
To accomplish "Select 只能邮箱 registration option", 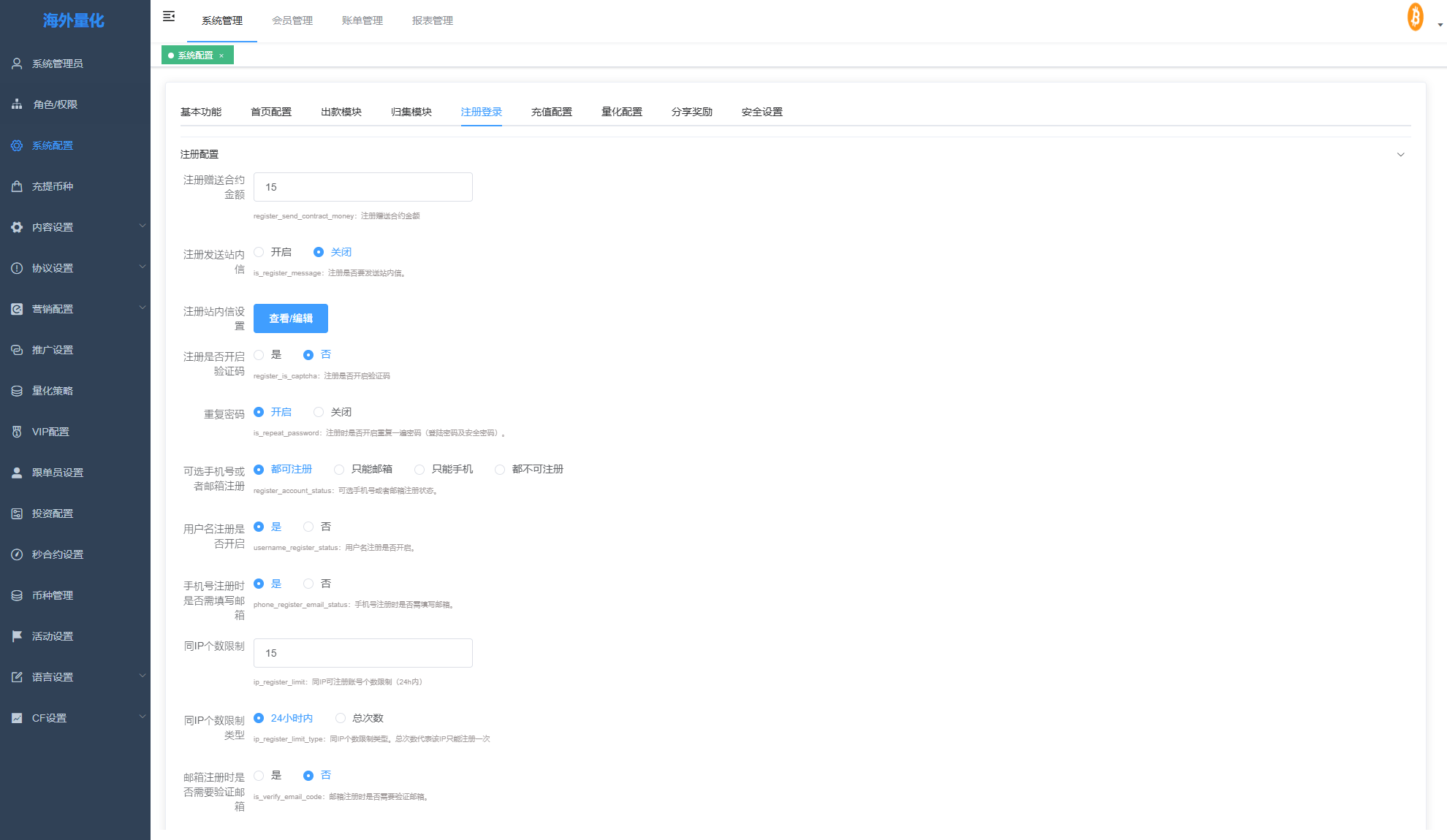I will [x=339, y=470].
